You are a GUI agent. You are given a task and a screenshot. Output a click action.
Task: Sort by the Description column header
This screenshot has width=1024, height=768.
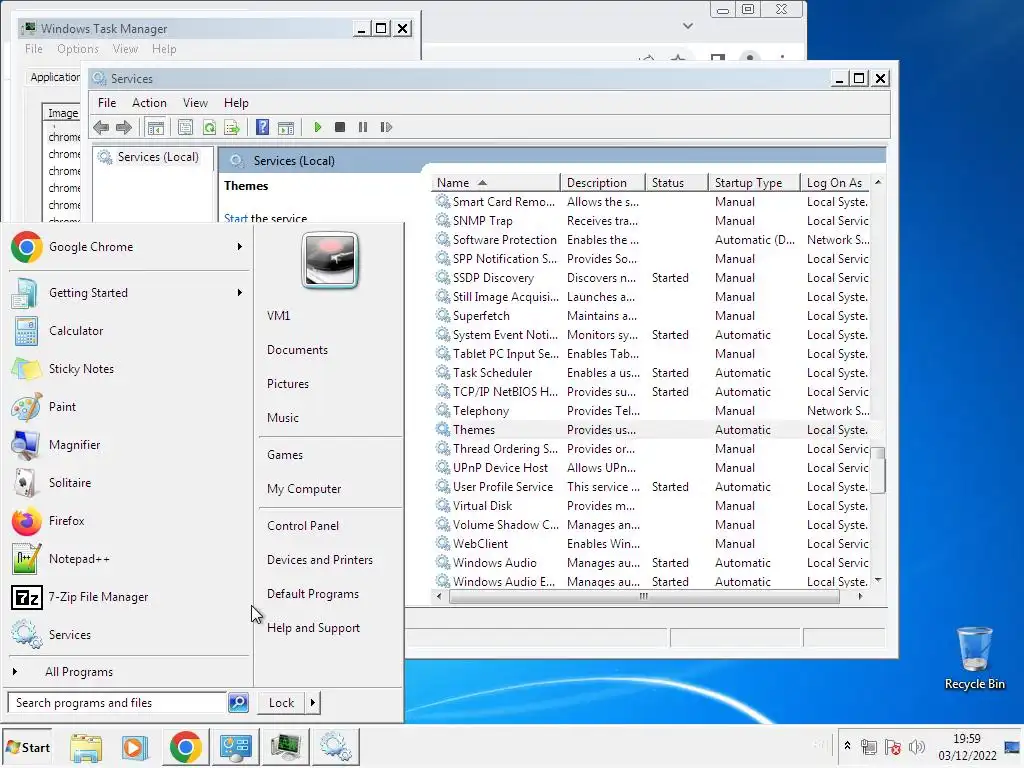603,183
